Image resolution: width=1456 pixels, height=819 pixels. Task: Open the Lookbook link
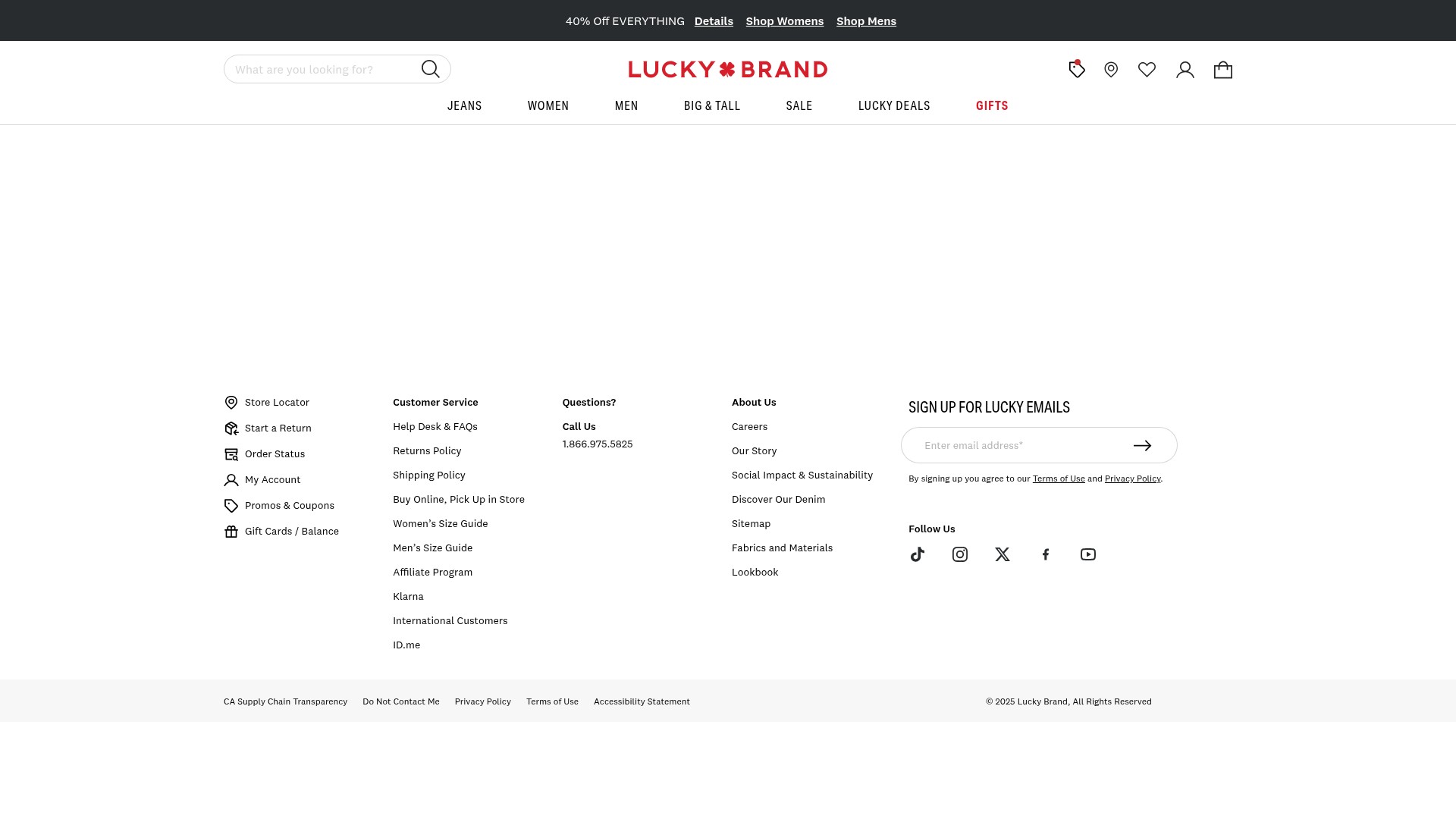[x=755, y=572]
